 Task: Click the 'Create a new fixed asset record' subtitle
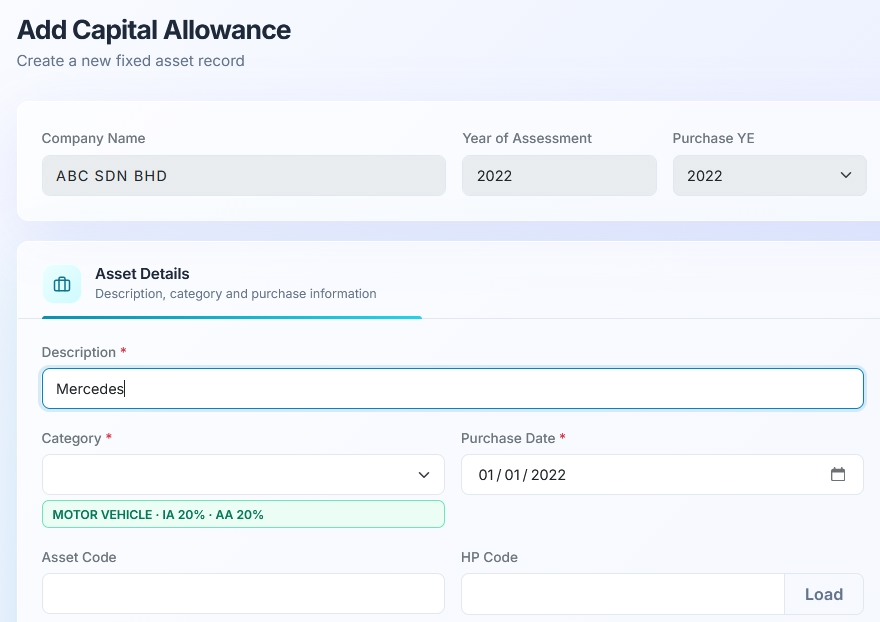click(x=130, y=61)
